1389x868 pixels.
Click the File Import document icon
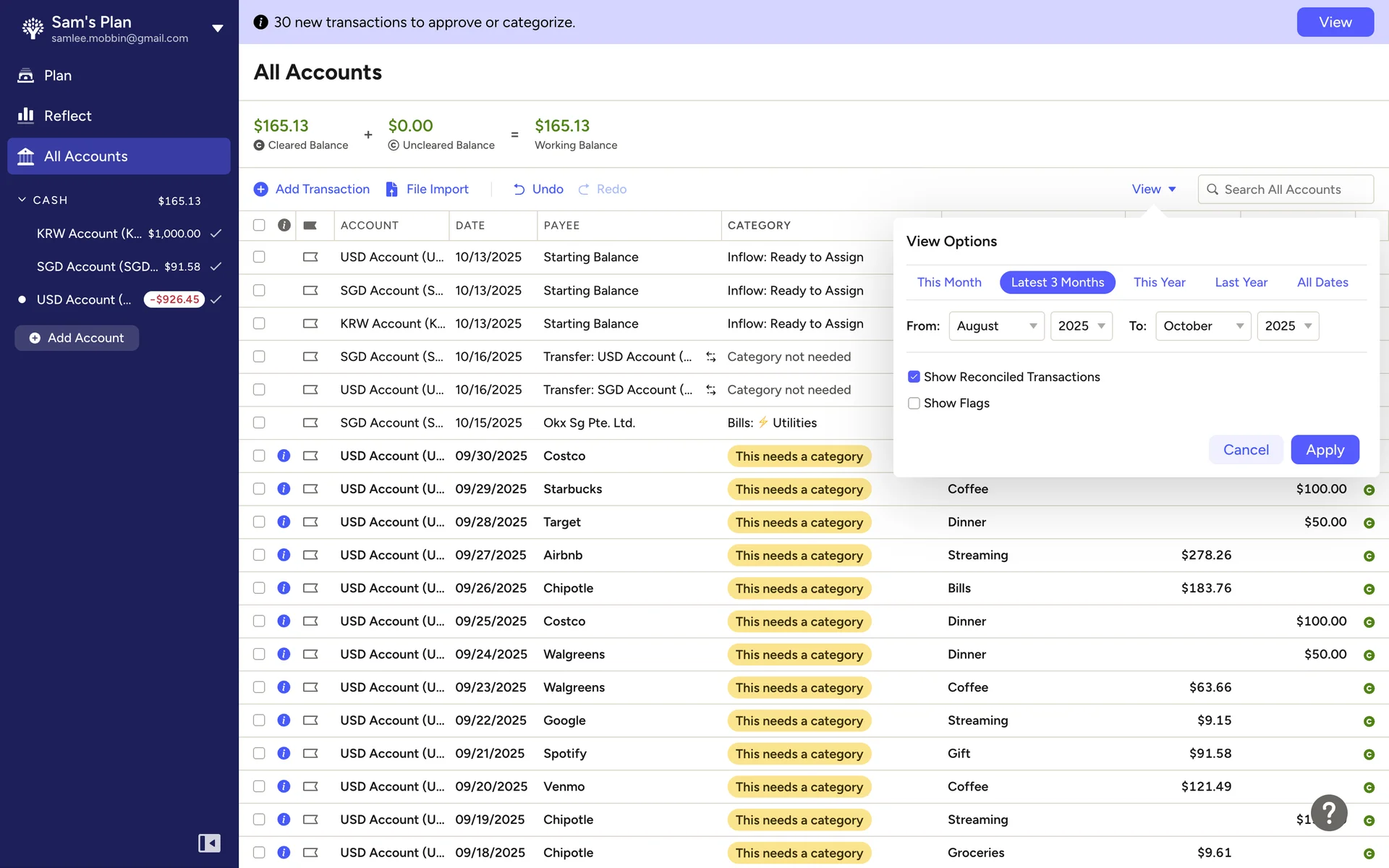(391, 190)
